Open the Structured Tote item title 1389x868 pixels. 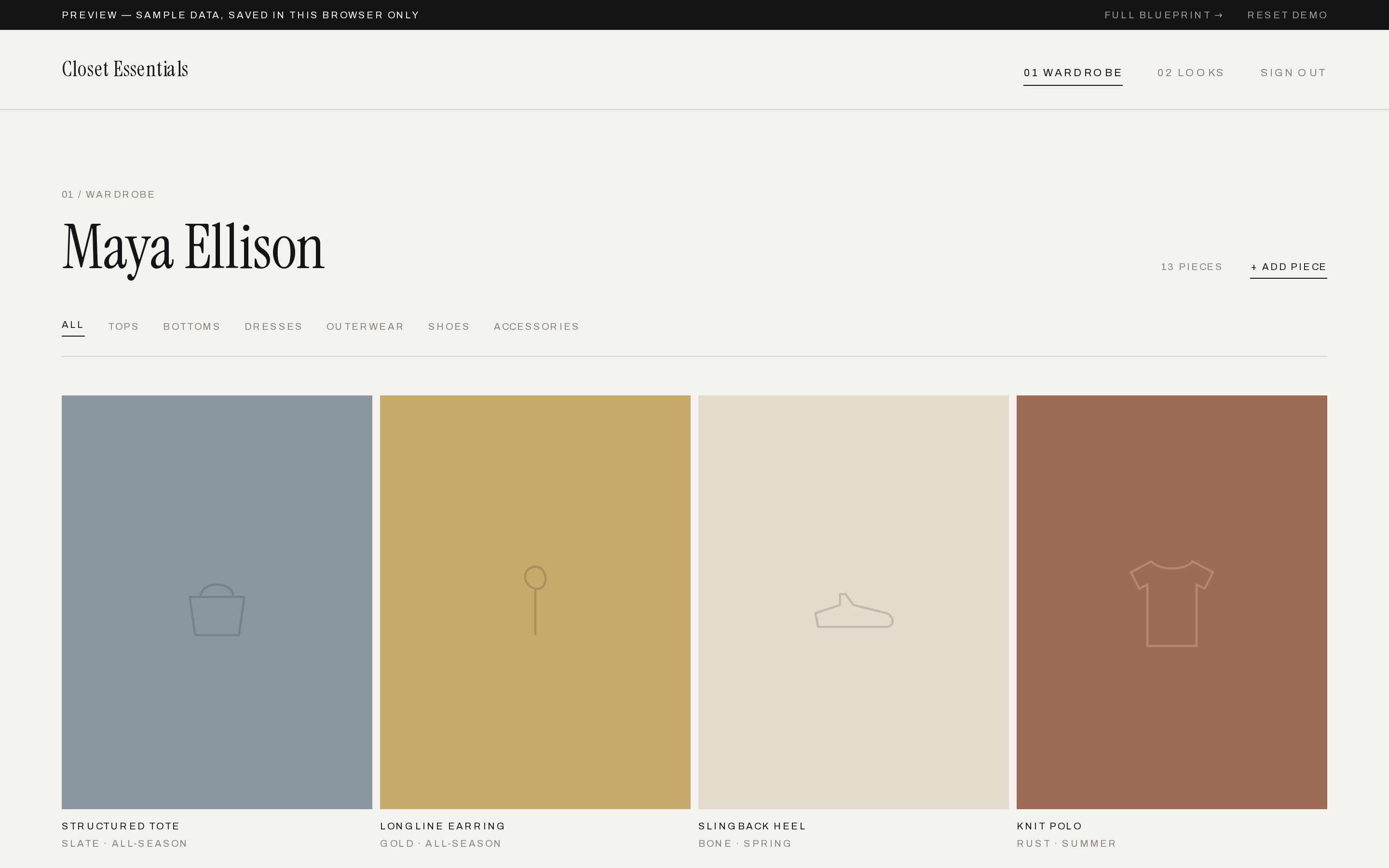tap(121, 826)
